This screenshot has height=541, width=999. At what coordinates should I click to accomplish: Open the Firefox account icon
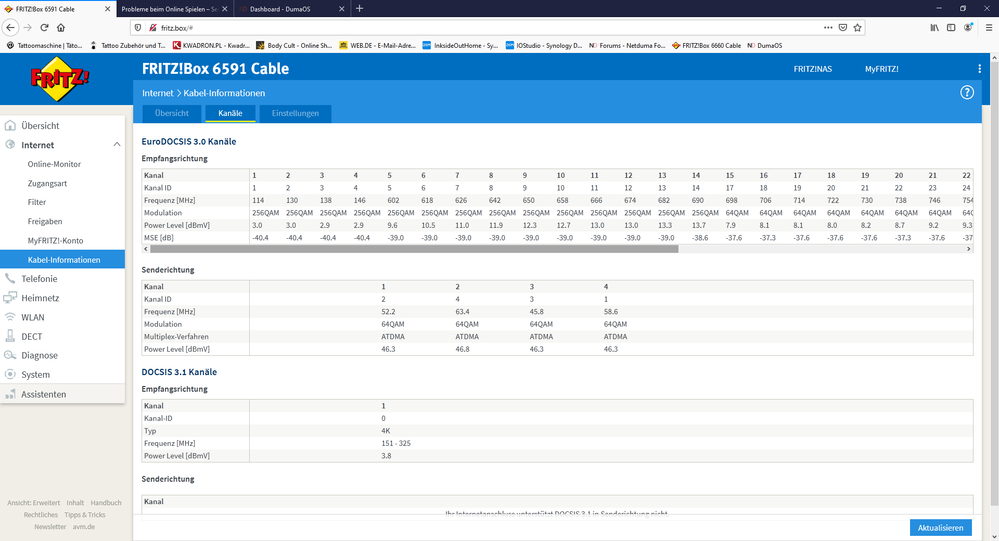[x=968, y=27]
